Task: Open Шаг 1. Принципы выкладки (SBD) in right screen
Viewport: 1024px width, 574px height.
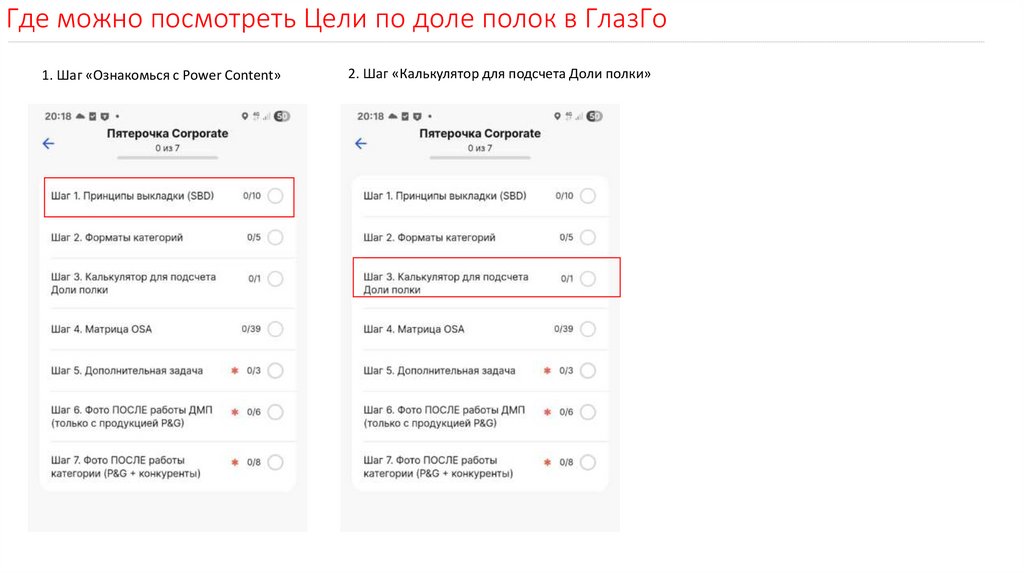Action: click(480, 196)
